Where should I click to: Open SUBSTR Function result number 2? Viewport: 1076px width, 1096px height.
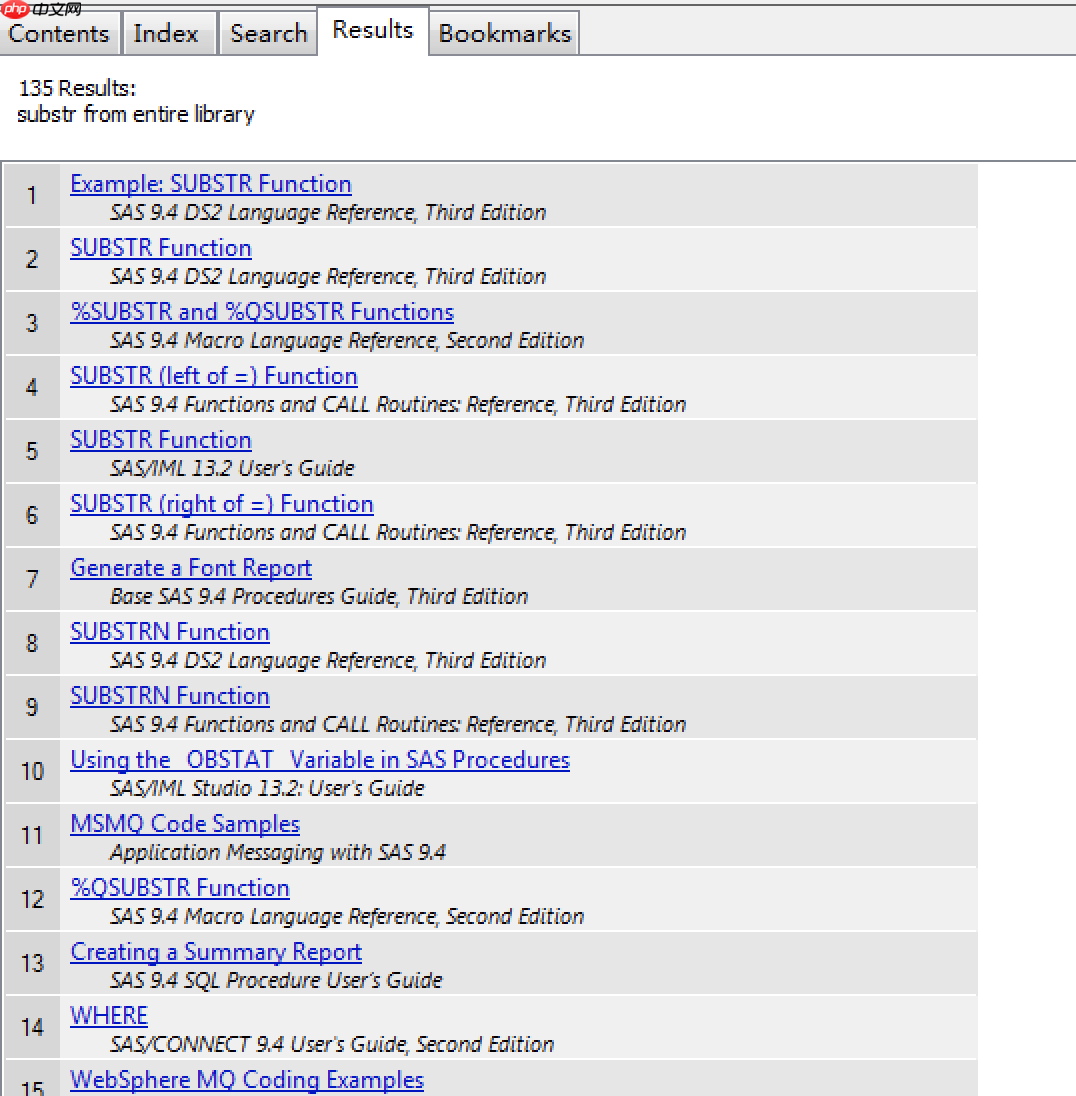pyautogui.click(x=161, y=248)
